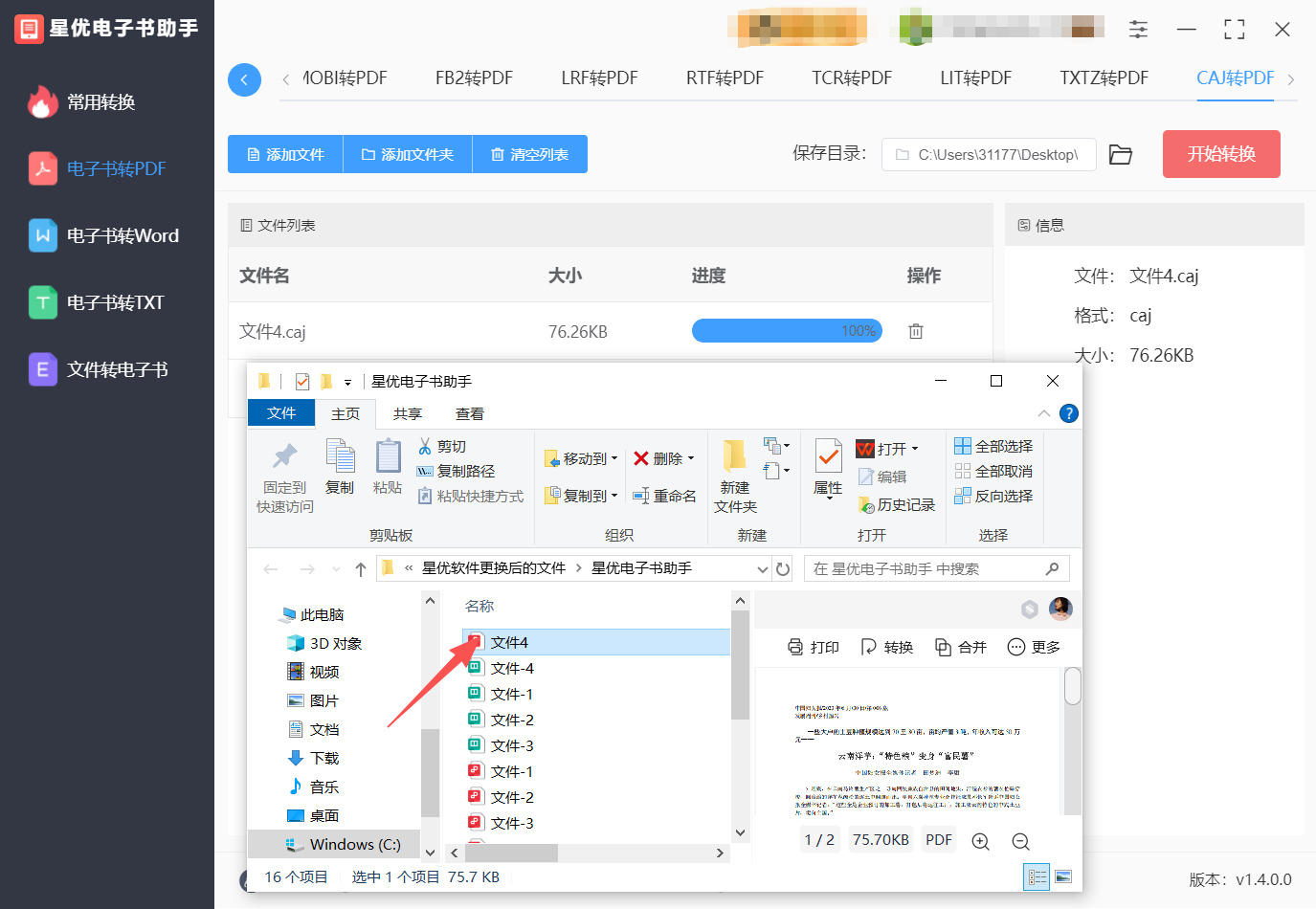1316x909 pixels.
Task: Click 反向选择 in the select group
Action: [993, 496]
